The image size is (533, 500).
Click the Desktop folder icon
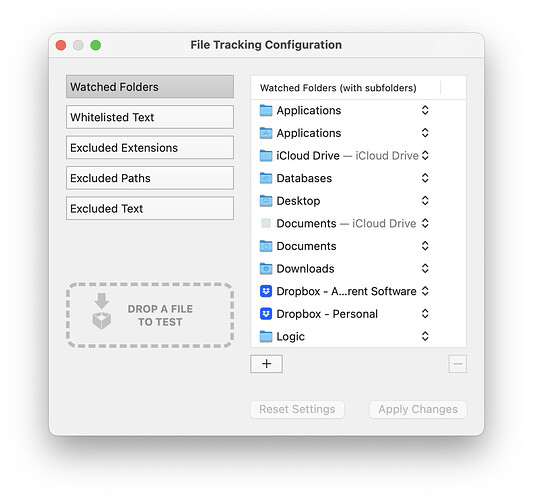pyautogui.click(x=266, y=201)
